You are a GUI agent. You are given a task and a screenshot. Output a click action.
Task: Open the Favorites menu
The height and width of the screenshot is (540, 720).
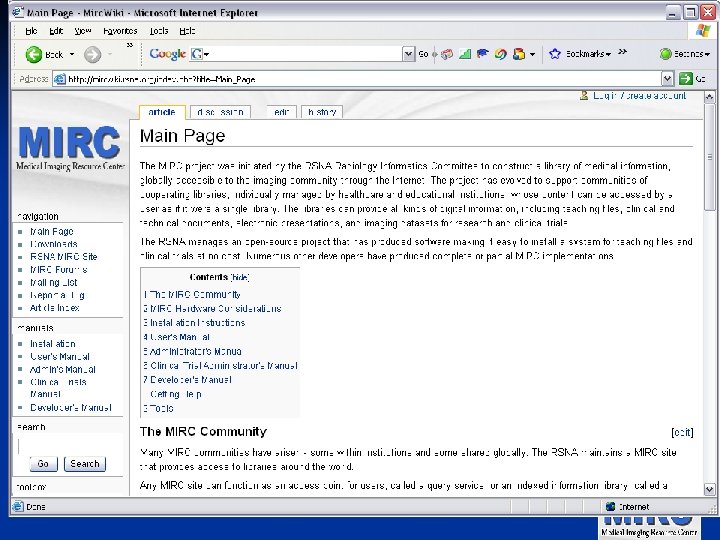tap(120, 31)
